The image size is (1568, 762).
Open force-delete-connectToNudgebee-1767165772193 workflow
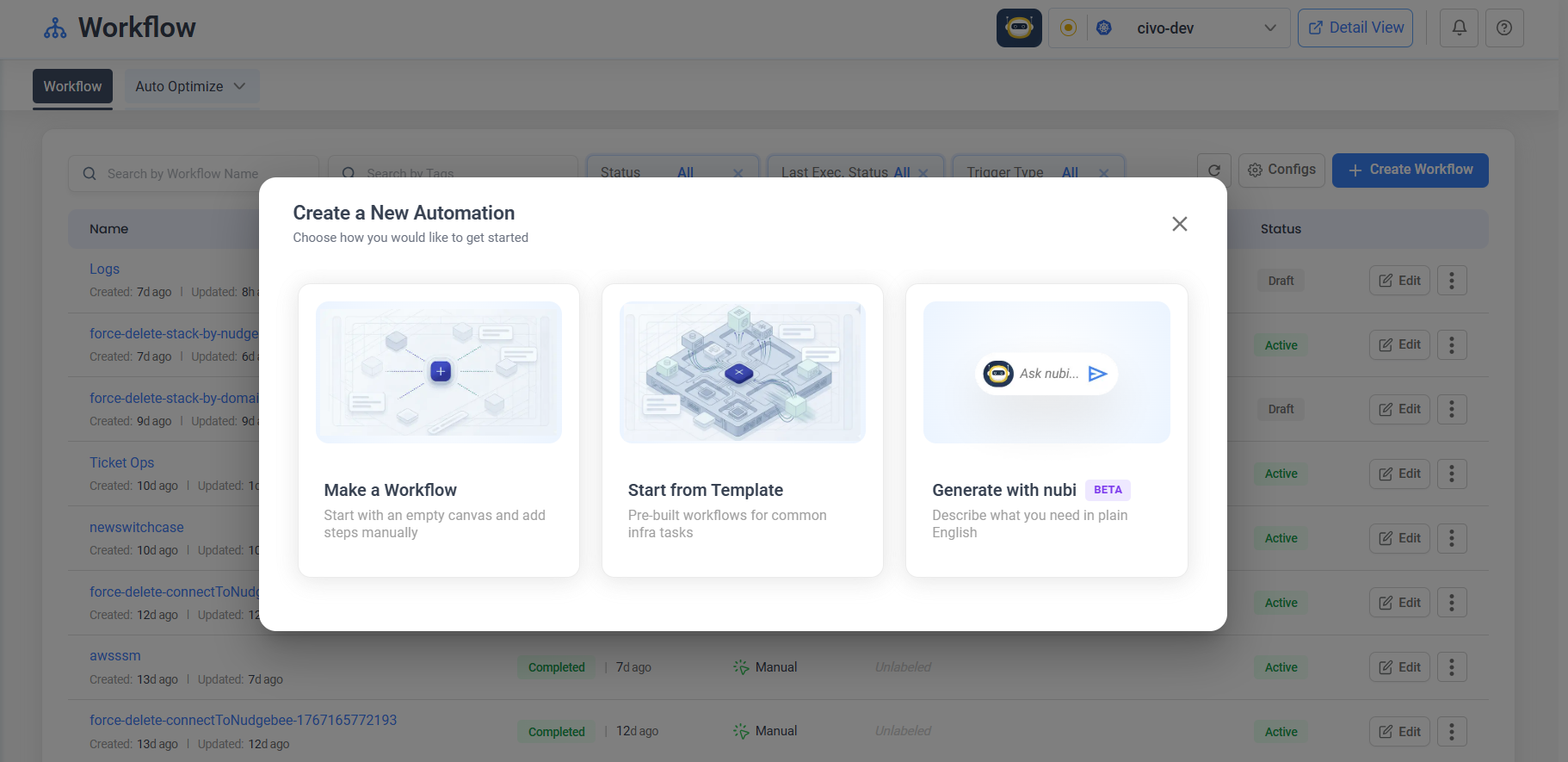click(x=244, y=721)
